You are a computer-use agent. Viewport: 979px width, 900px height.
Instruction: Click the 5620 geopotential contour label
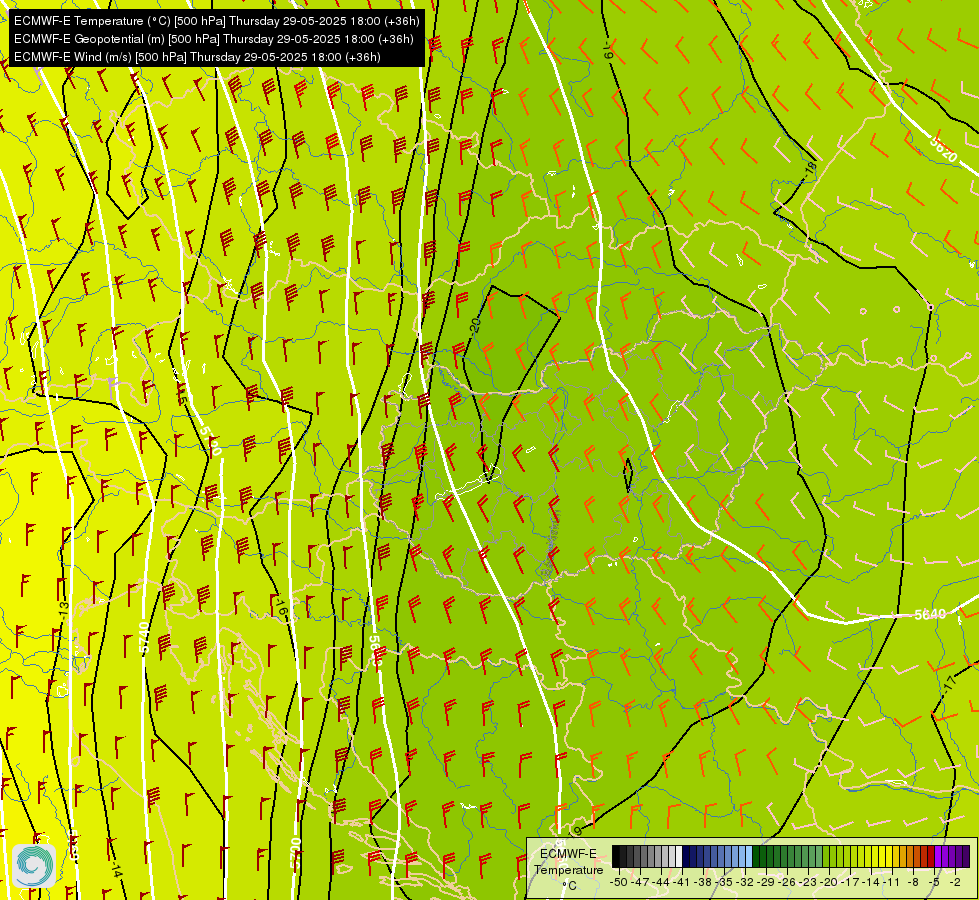[943, 149]
